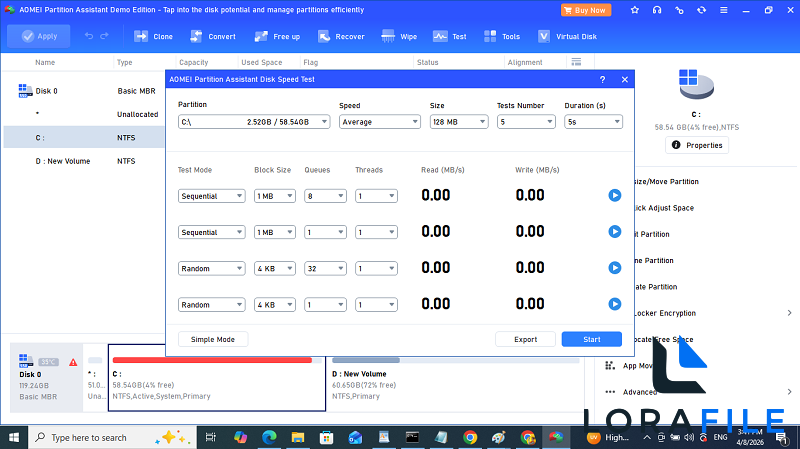Click the refresh icon in title bar
This screenshot has height=449, width=800.
[702, 10]
